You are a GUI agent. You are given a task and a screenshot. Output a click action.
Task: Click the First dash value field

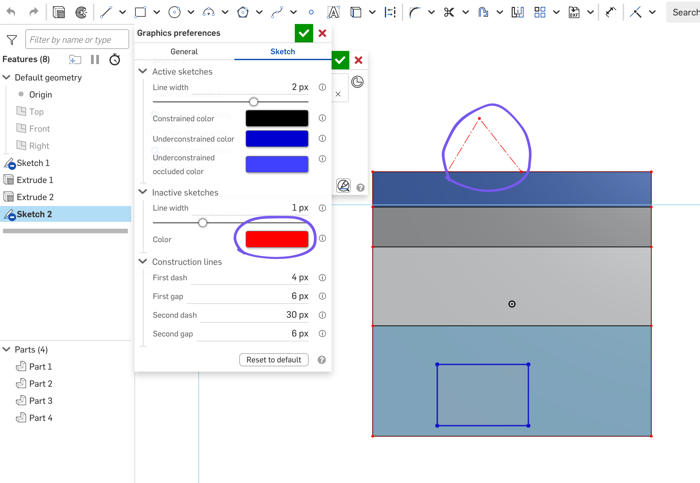tap(250, 278)
